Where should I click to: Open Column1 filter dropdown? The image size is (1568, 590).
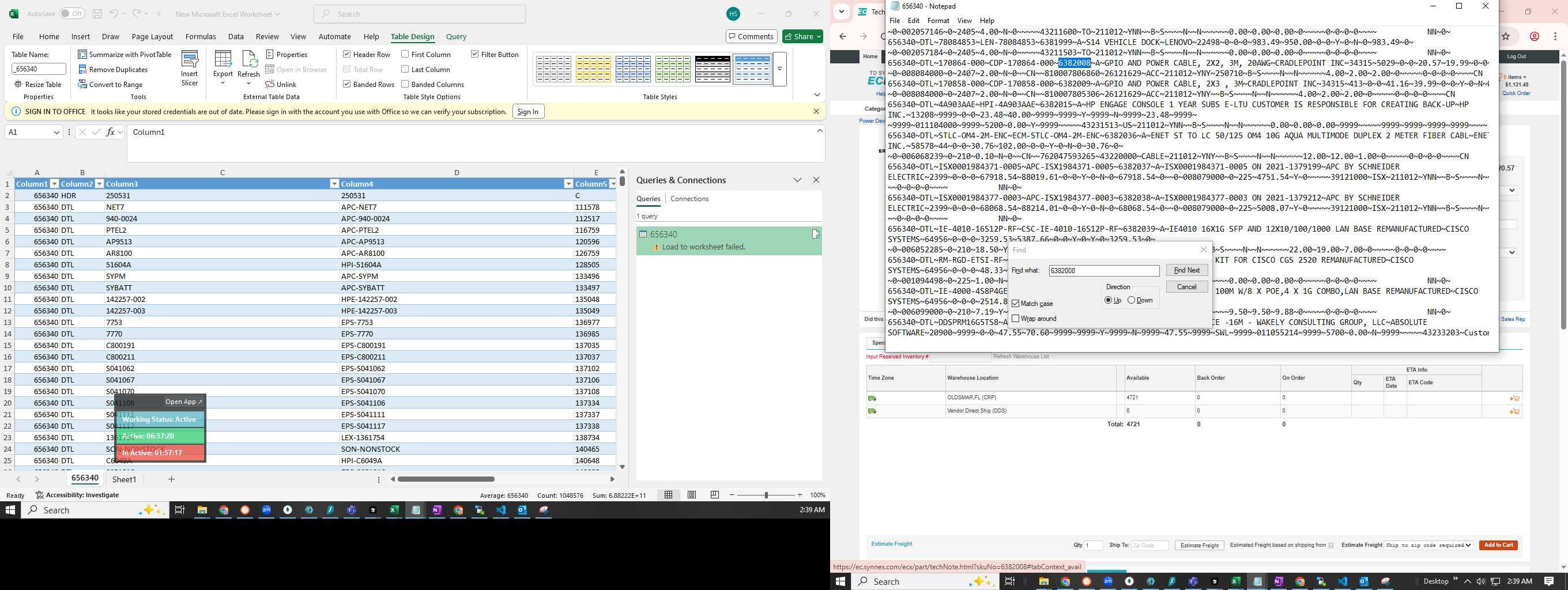[x=54, y=184]
